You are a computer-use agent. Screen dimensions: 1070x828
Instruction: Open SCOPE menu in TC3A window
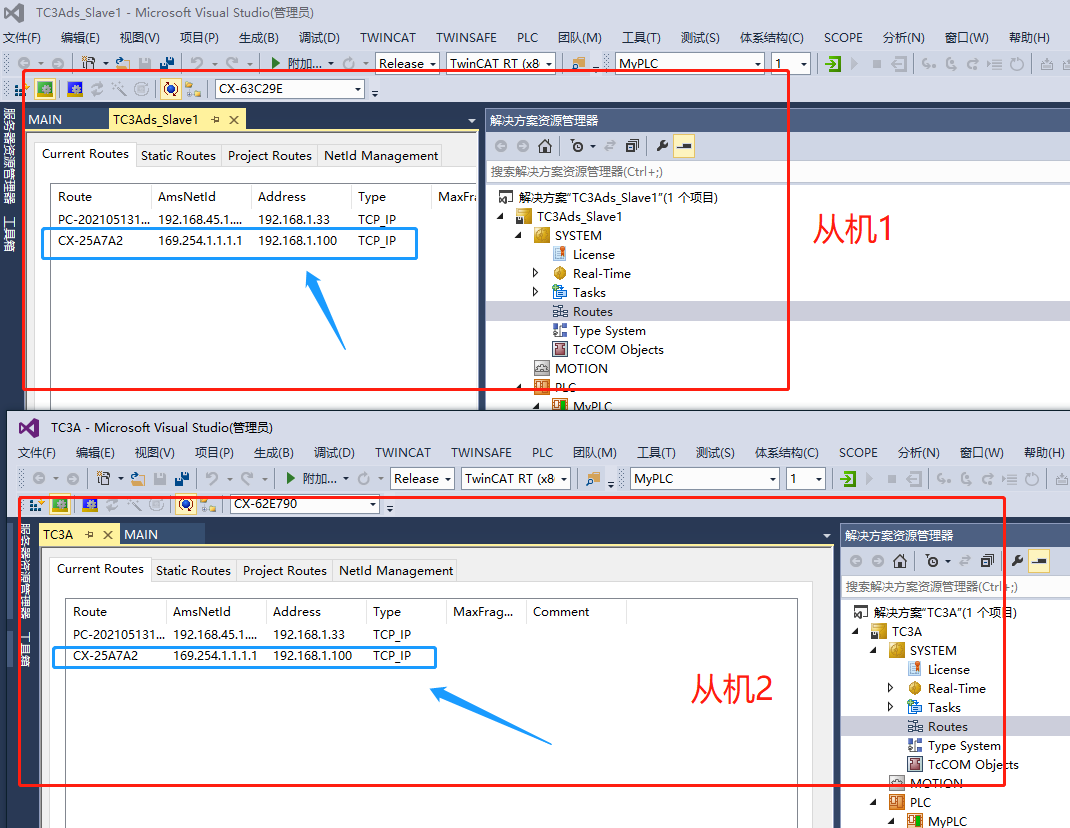coord(858,453)
